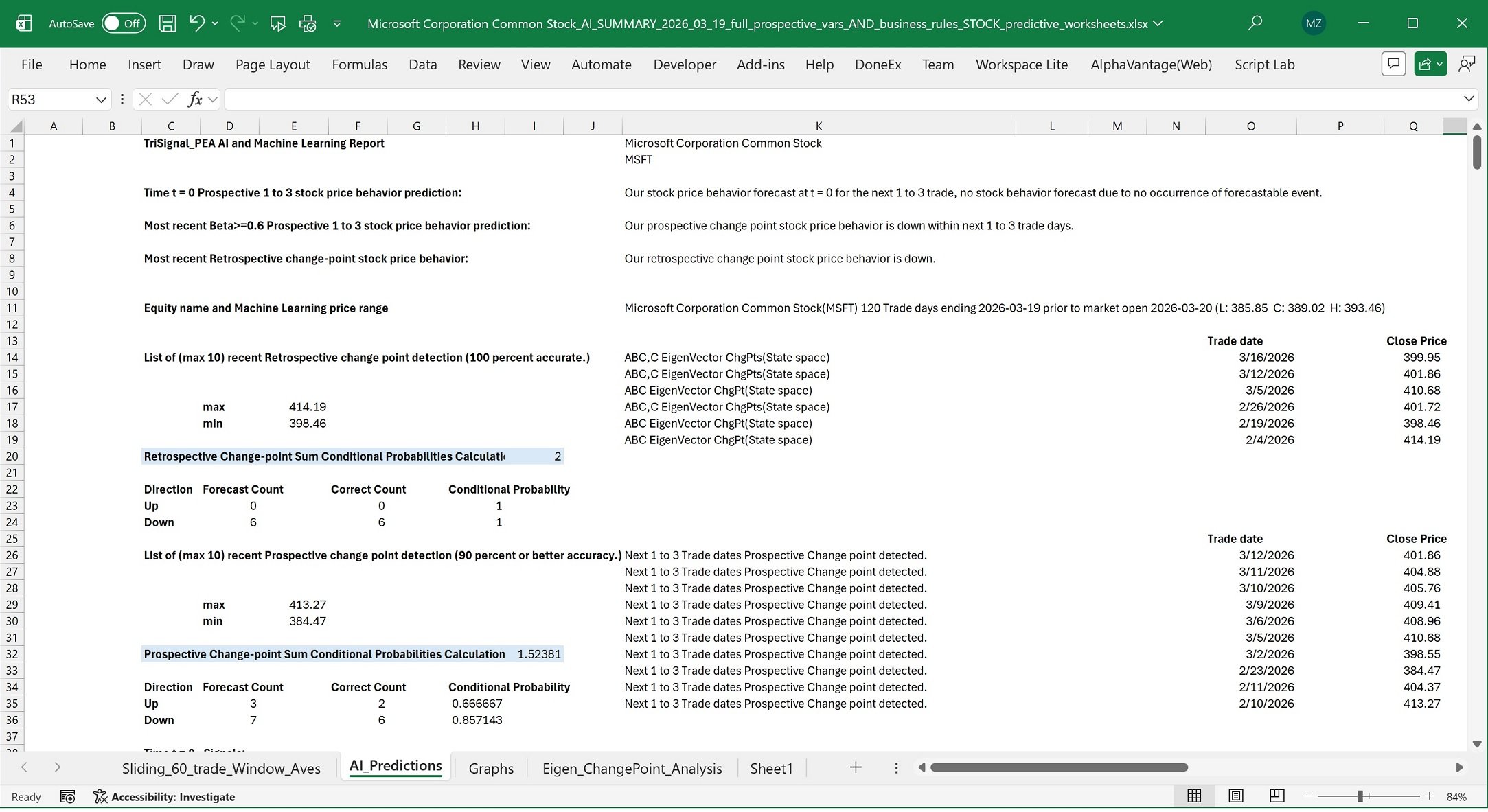Open the Redo history dropdown arrow
The height and width of the screenshot is (812, 1488).
[x=255, y=23]
